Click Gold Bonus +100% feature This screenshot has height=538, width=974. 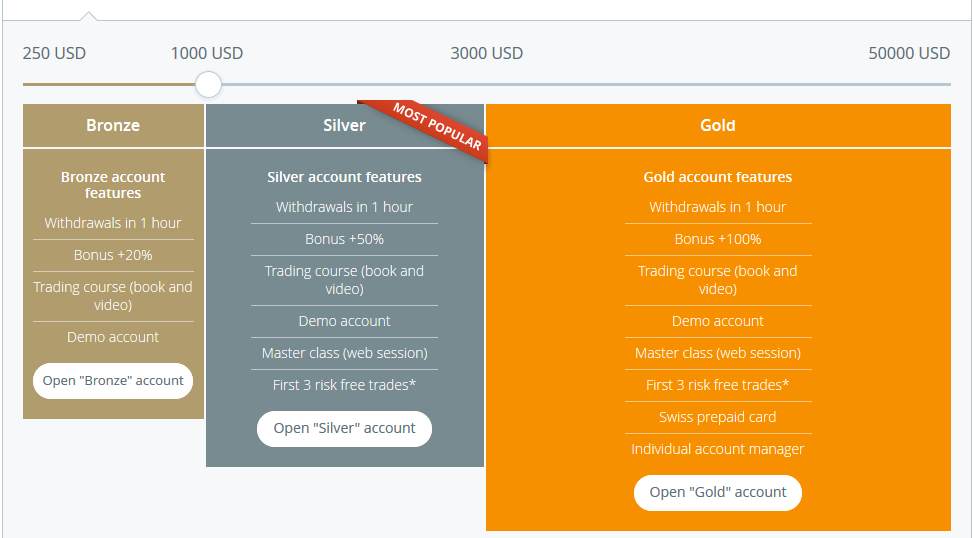click(717, 239)
